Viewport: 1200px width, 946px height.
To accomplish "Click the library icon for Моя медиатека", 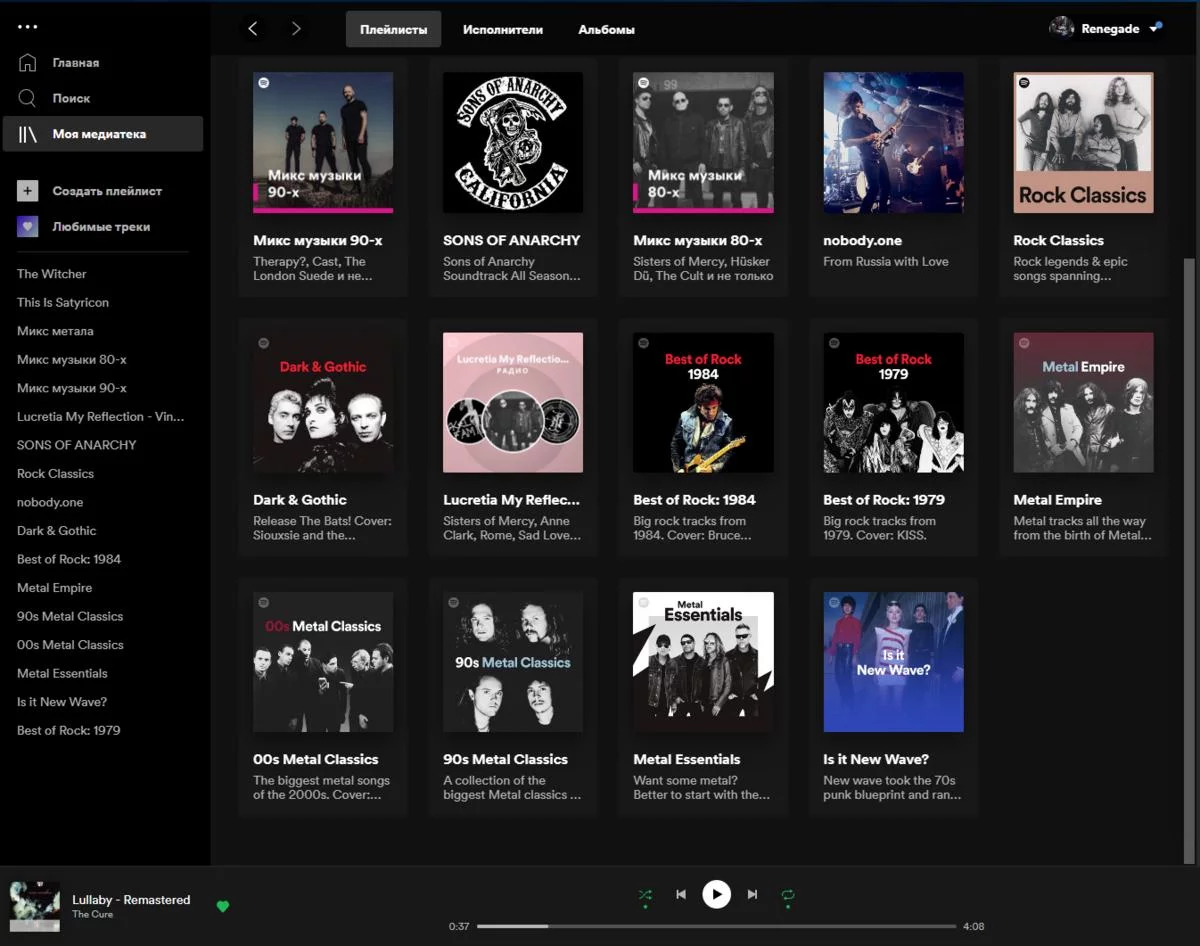I will pos(28,134).
